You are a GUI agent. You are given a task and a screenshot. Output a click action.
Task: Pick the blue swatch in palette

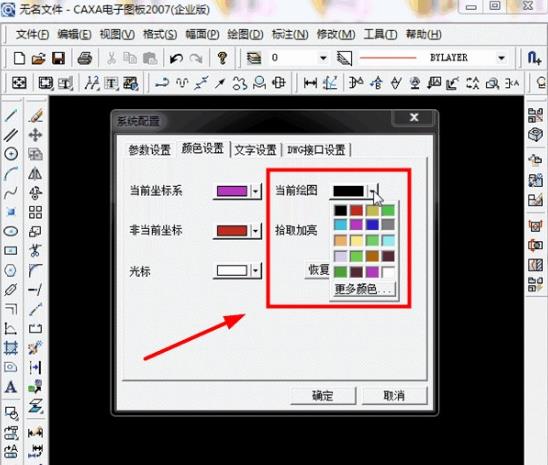(x=372, y=224)
